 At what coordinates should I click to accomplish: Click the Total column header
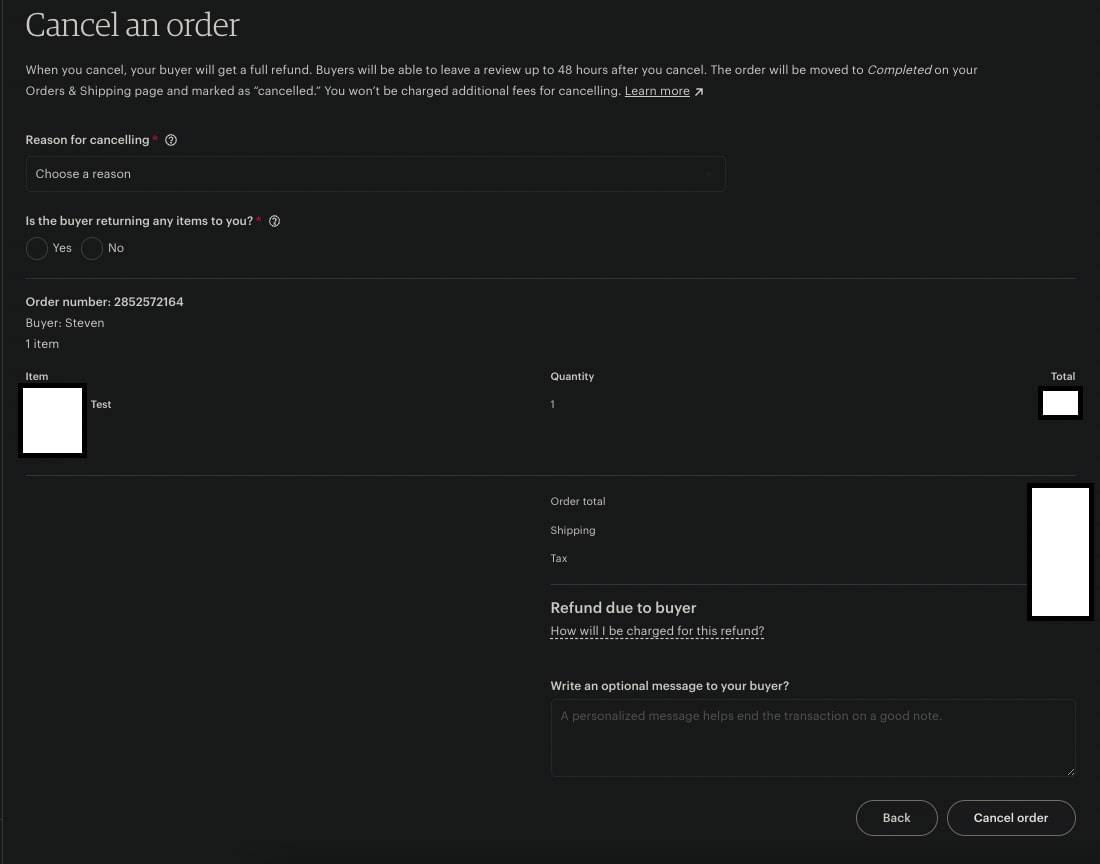pyautogui.click(x=1063, y=376)
